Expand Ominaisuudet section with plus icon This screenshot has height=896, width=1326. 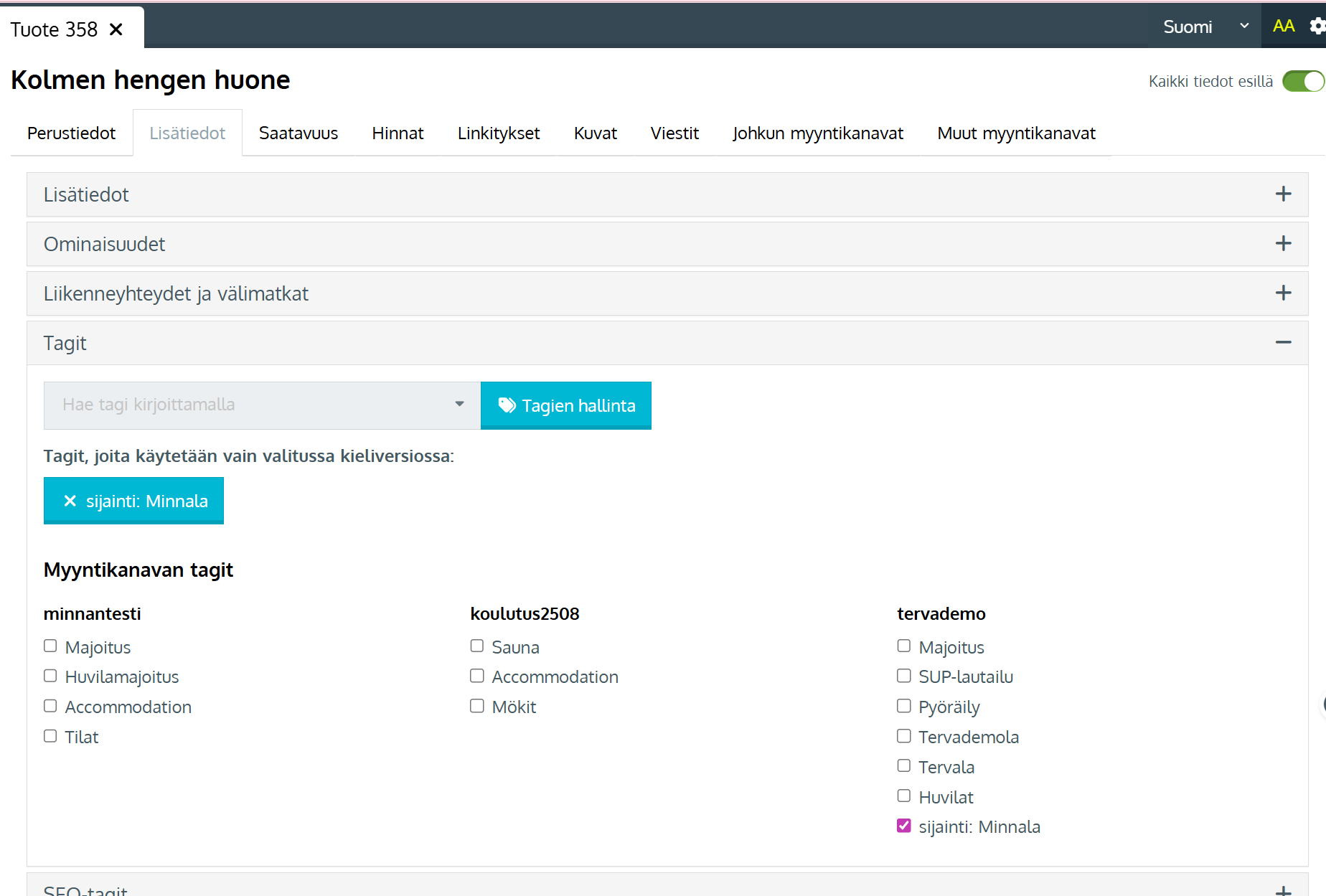tap(1284, 244)
